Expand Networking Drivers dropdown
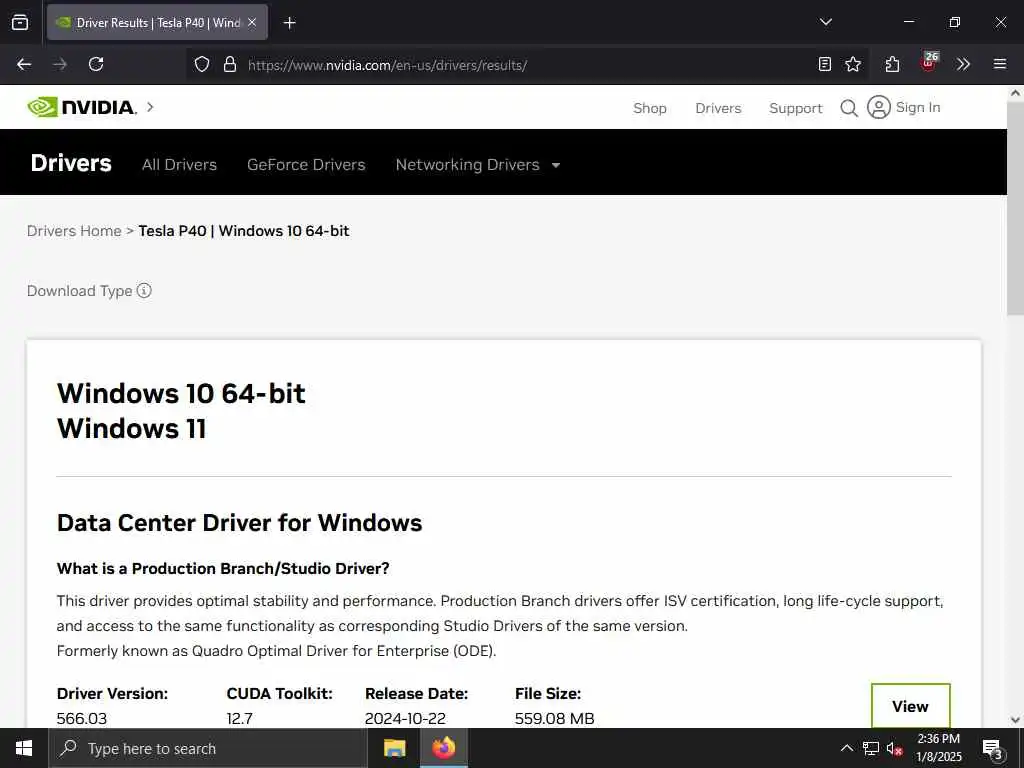 (478, 165)
